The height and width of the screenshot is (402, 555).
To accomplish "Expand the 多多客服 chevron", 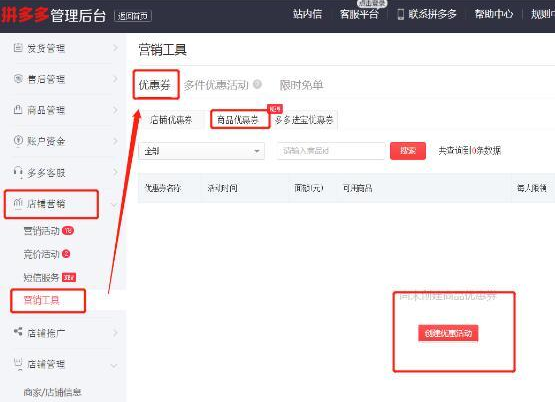I will (x=115, y=172).
